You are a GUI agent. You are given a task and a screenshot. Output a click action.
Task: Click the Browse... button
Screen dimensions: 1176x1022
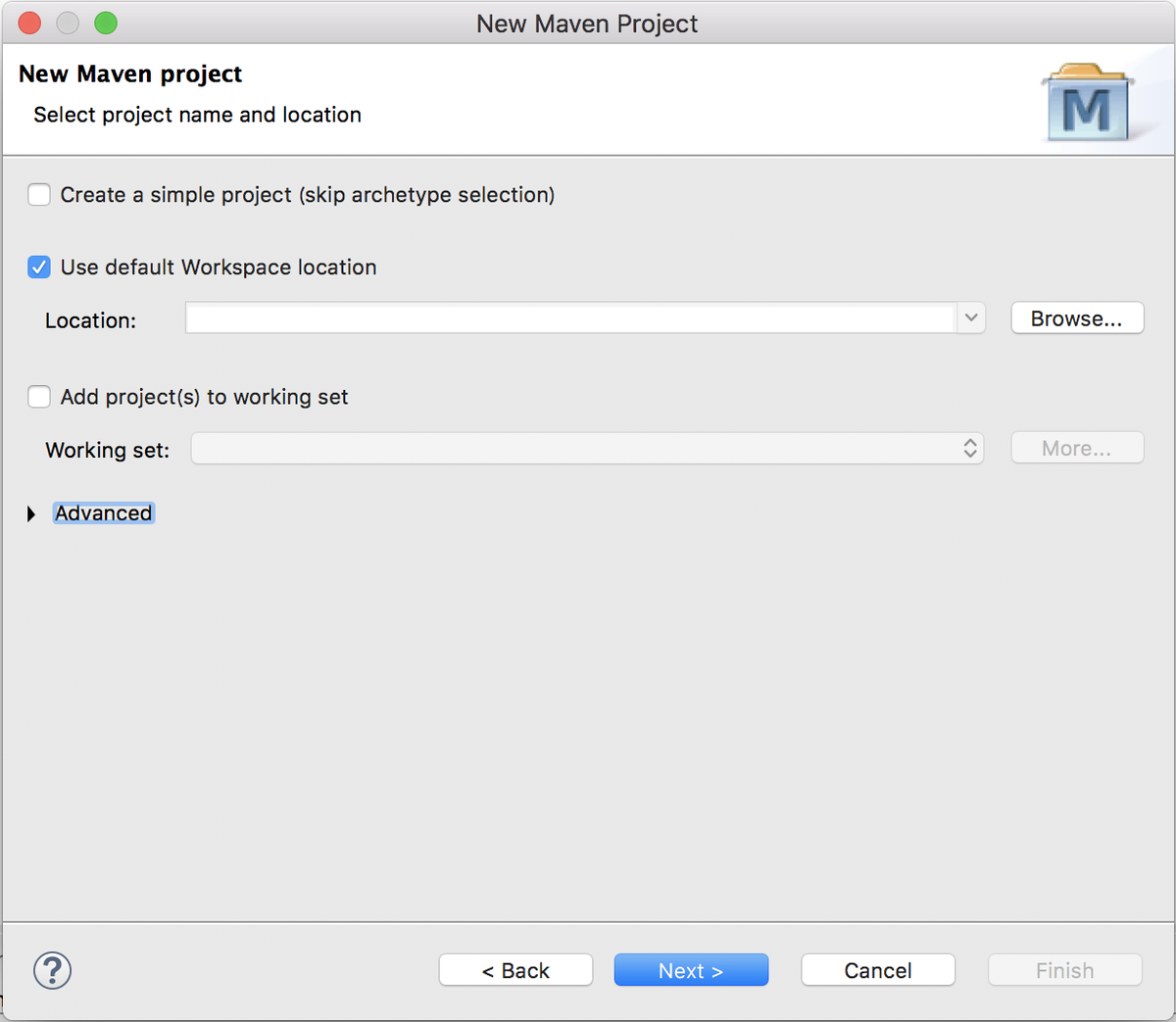tap(1077, 318)
